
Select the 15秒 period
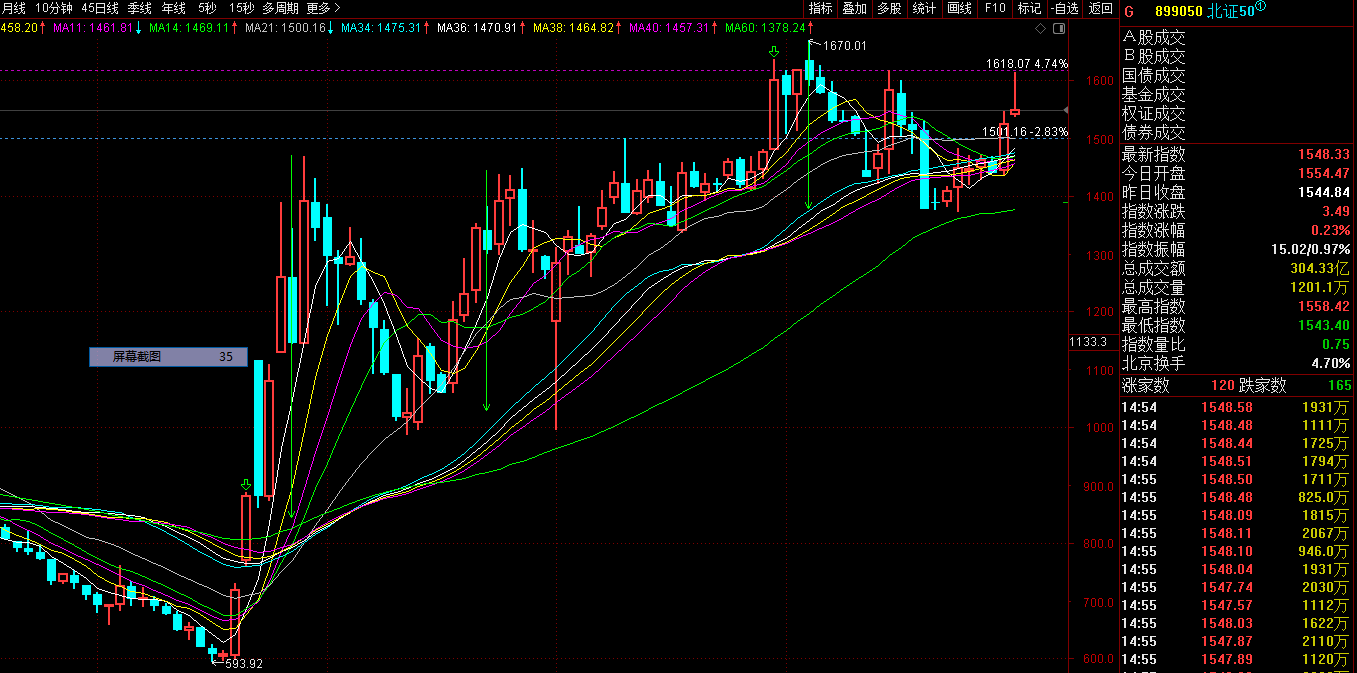241,8
